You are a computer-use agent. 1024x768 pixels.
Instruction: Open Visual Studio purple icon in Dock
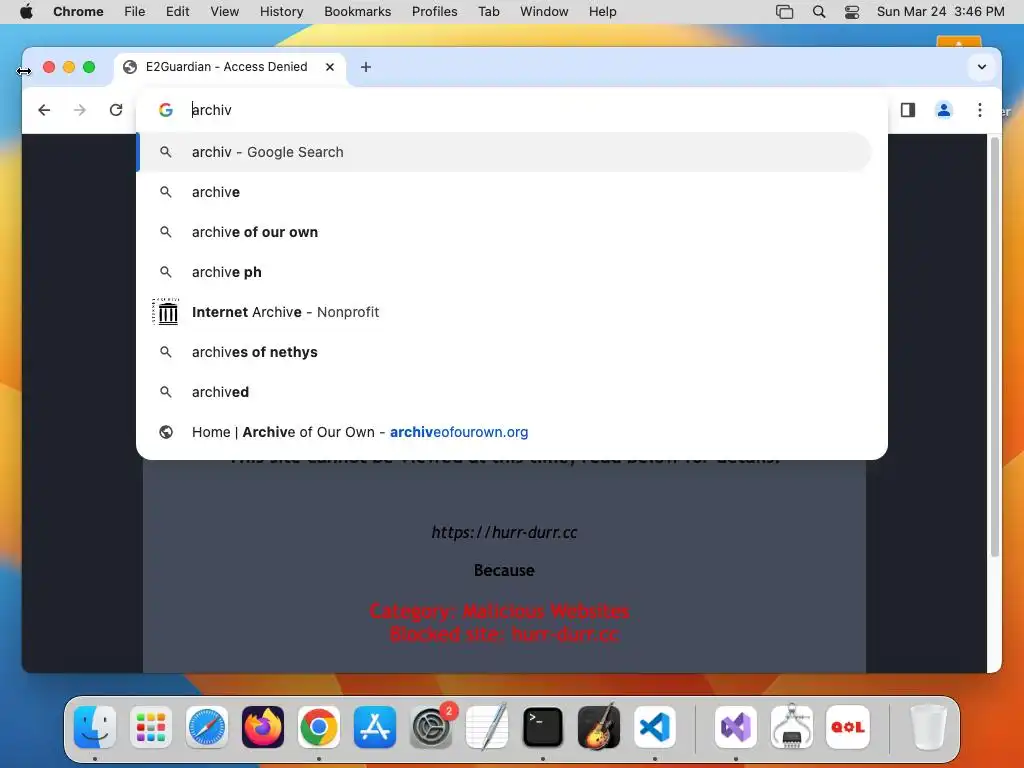click(736, 727)
